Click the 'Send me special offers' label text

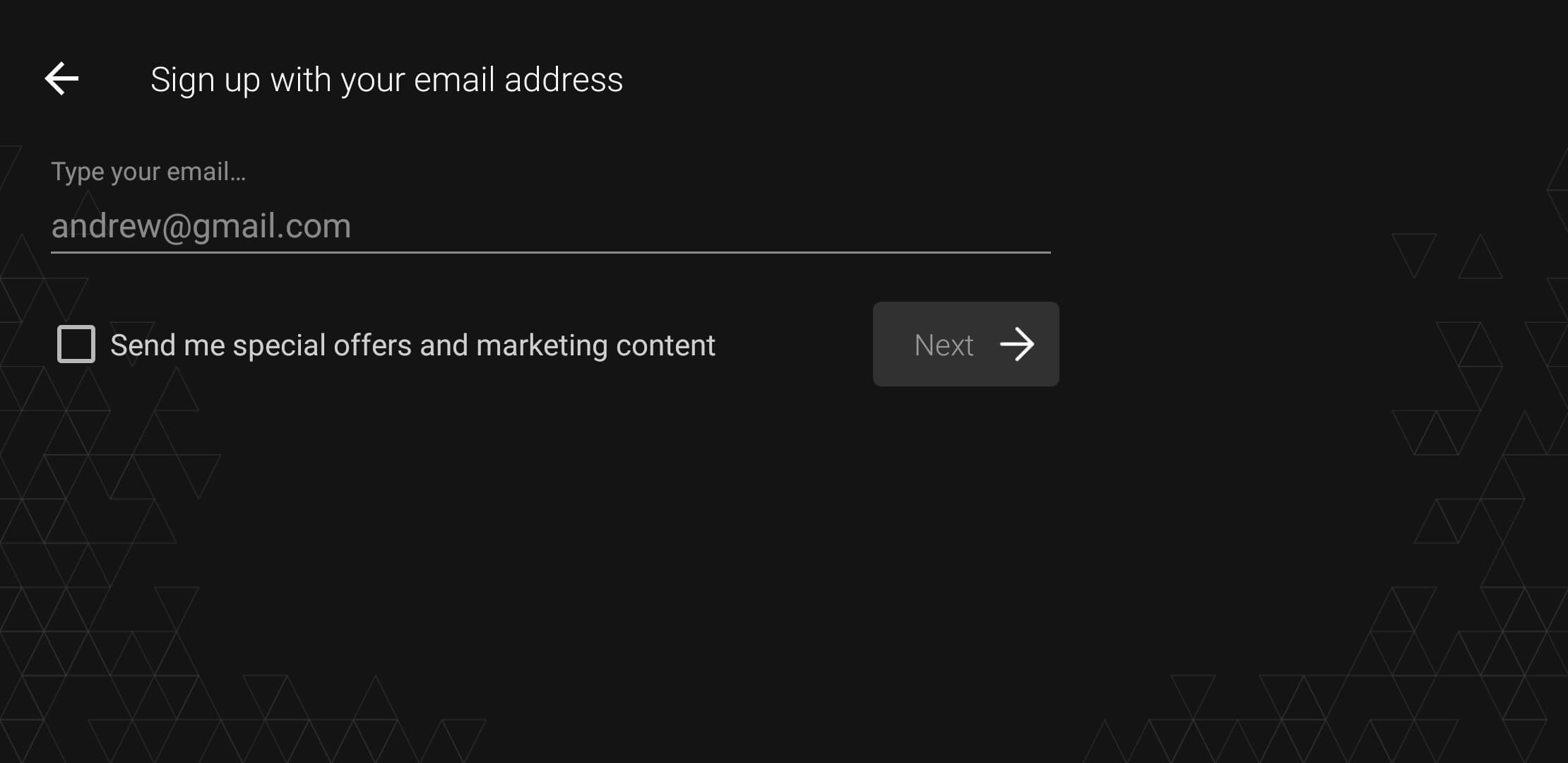pos(412,345)
